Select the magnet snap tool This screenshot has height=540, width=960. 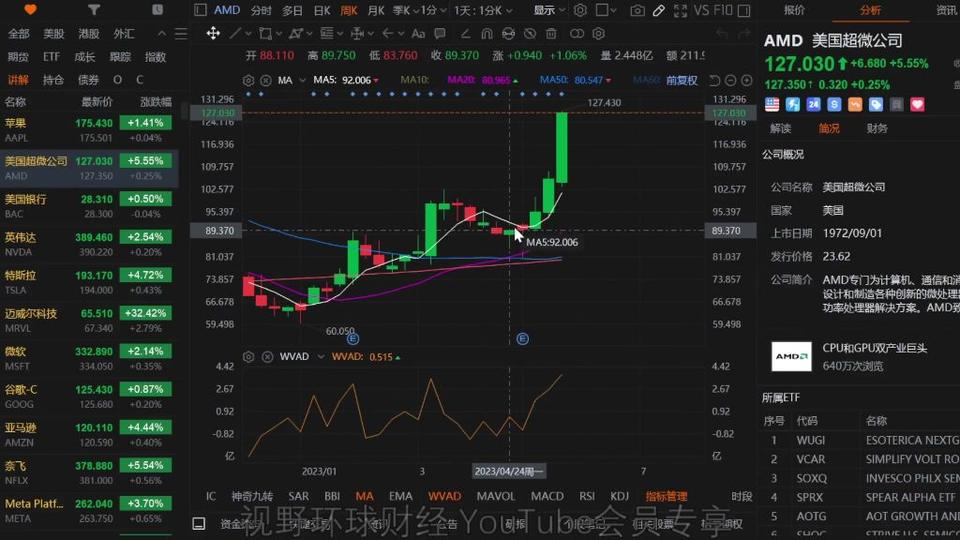pyautogui.click(x=487, y=33)
